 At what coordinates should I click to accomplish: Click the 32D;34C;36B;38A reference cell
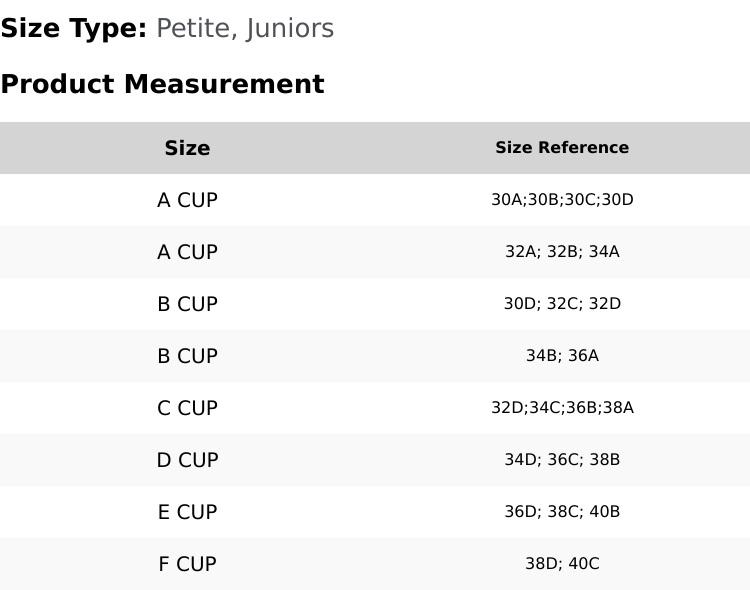pos(562,408)
